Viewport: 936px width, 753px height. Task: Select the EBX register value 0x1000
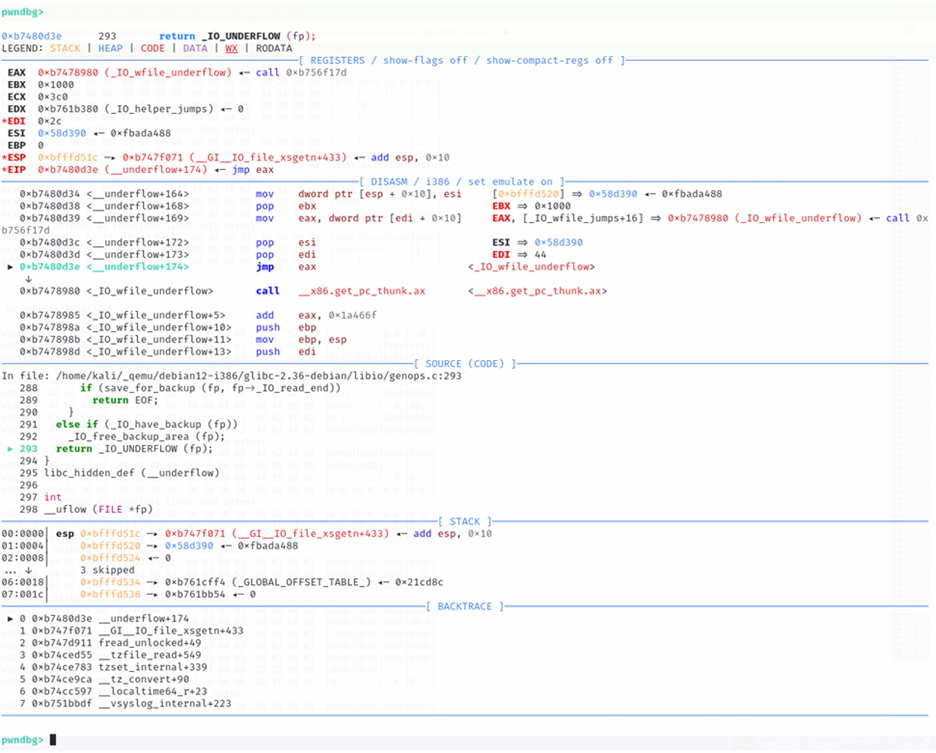56,85
